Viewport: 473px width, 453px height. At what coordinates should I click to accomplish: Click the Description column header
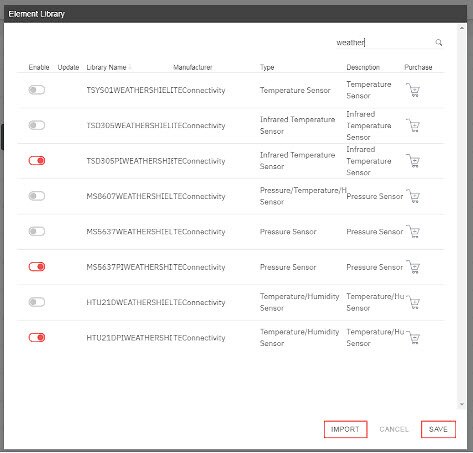(363, 67)
